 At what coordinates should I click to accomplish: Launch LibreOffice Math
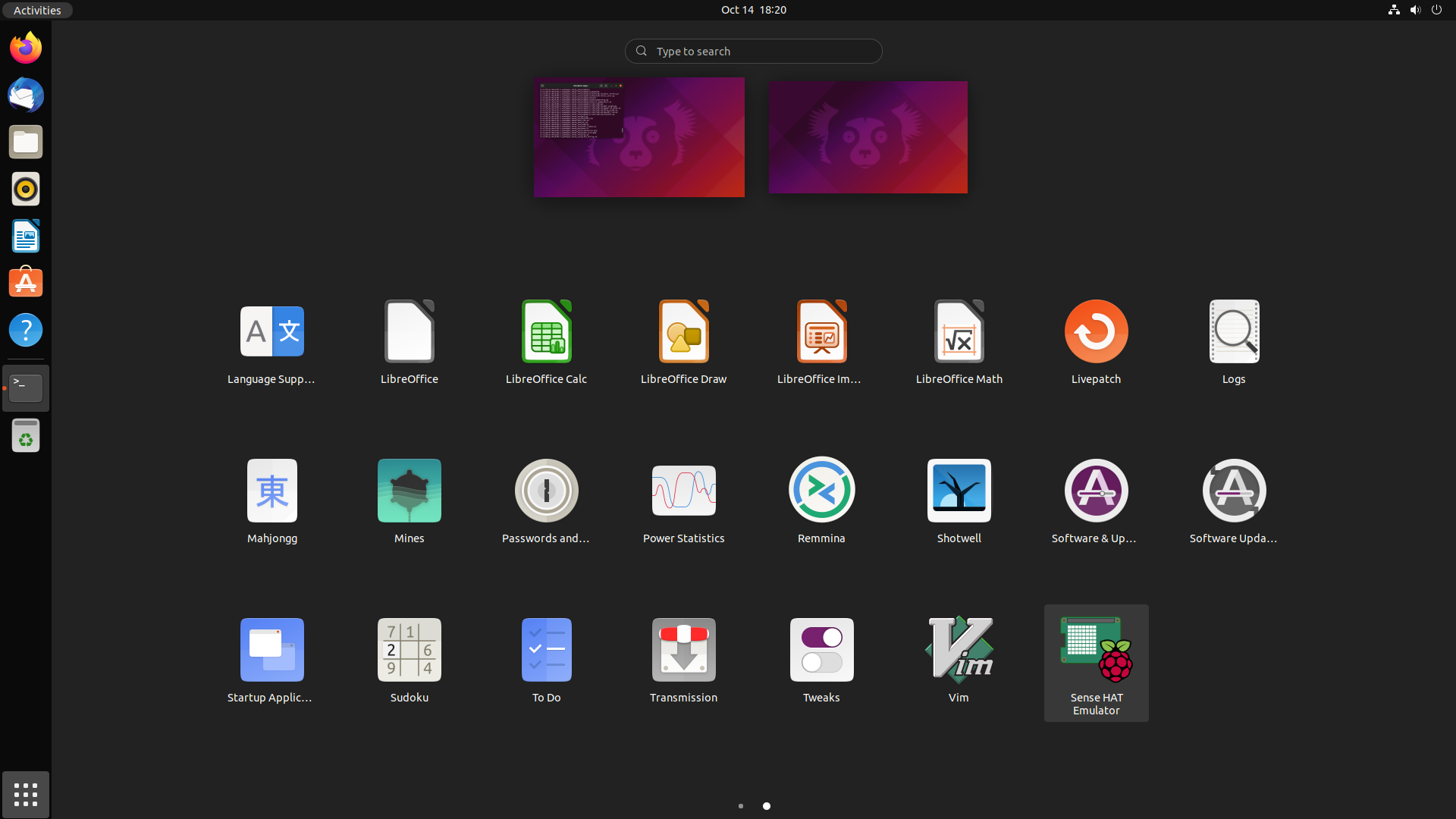[959, 343]
